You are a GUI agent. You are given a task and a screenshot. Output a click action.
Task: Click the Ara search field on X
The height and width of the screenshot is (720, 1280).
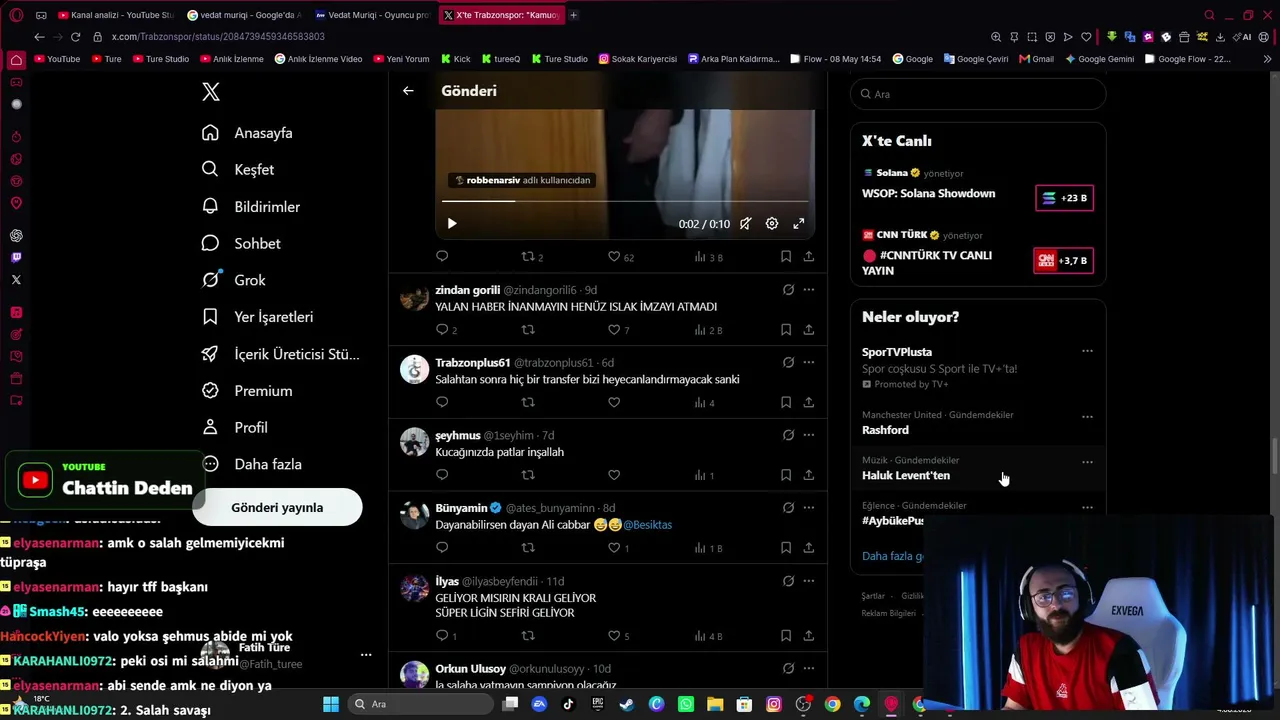tap(978, 94)
